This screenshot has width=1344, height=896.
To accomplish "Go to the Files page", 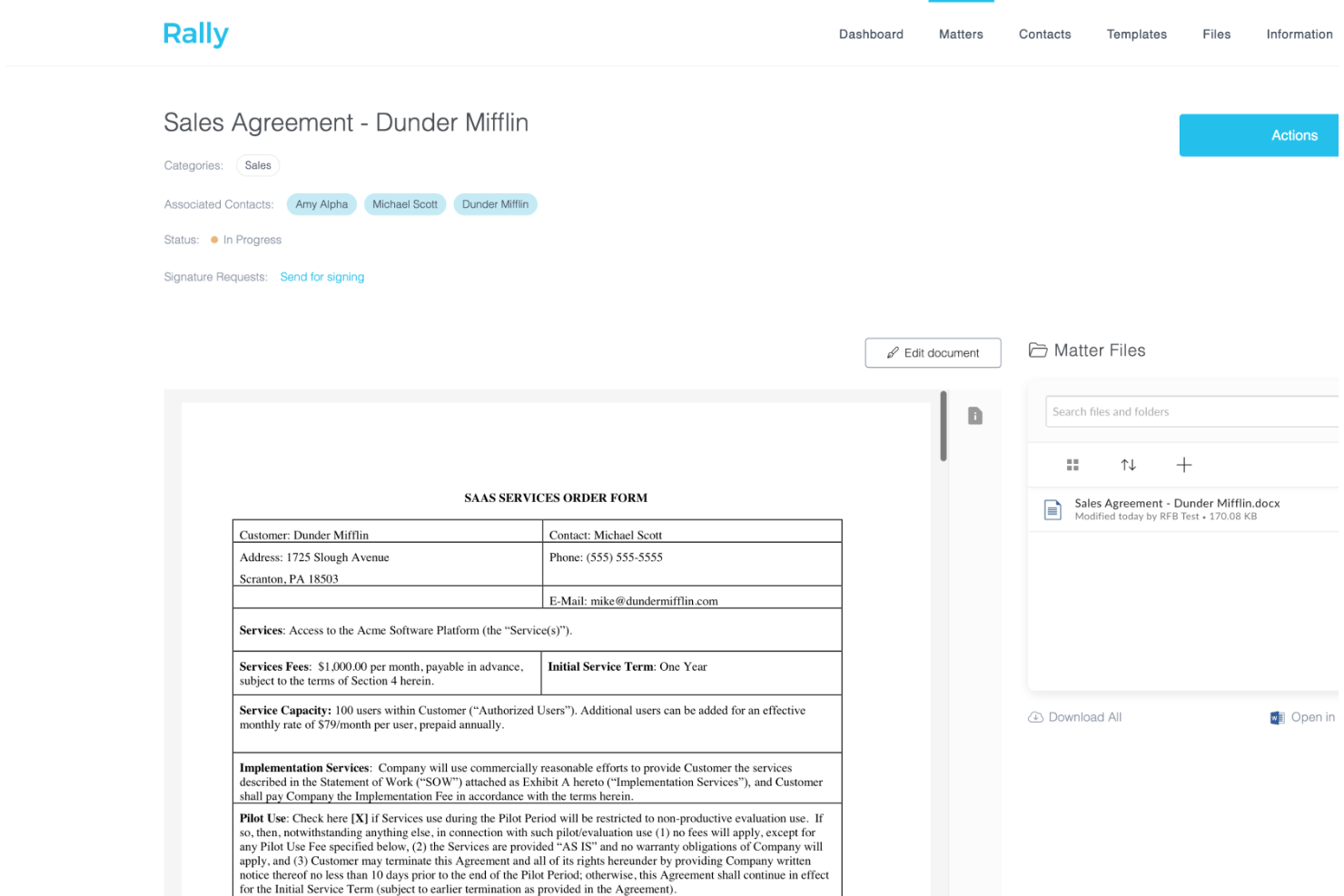I will tap(1217, 34).
